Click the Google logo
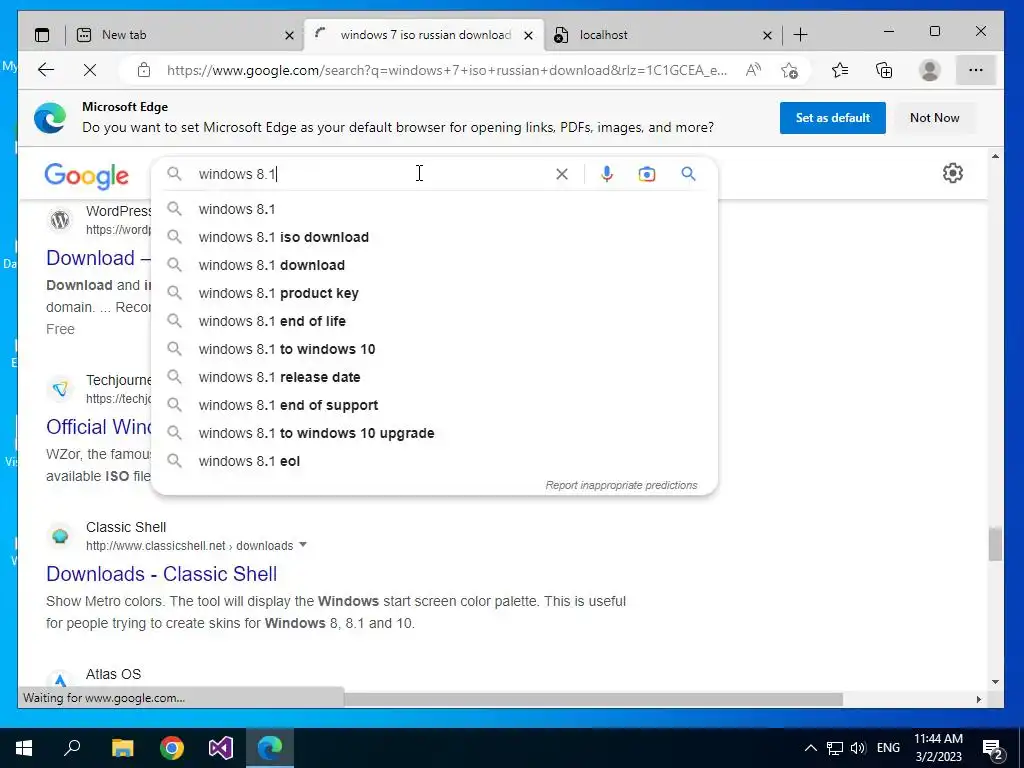 coord(86,176)
